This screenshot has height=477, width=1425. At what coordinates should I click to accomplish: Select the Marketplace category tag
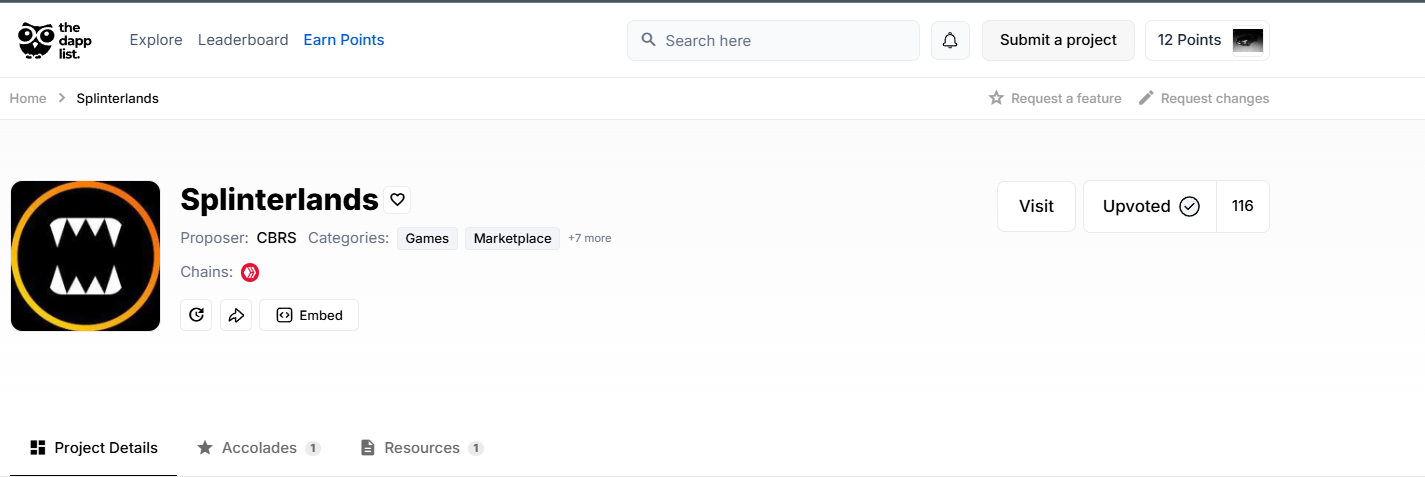pyautogui.click(x=512, y=238)
